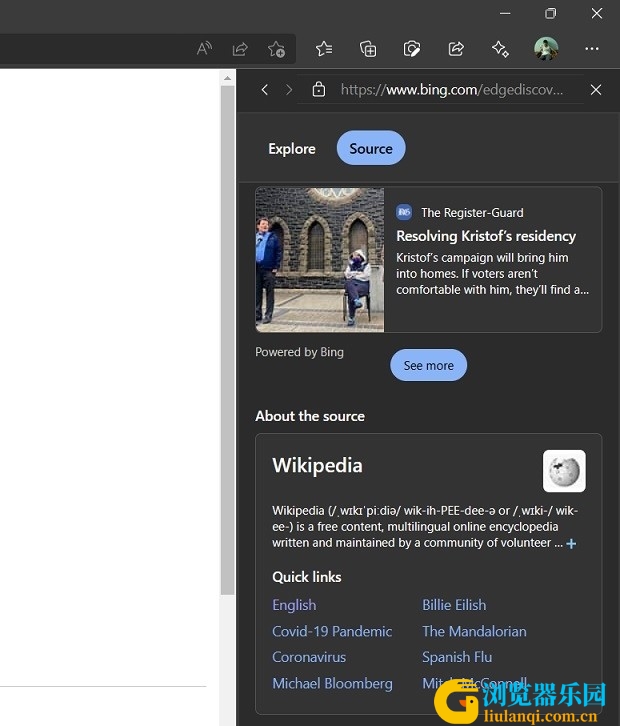620x726 pixels.
Task: Open the English quick link
Action: click(294, 605)
